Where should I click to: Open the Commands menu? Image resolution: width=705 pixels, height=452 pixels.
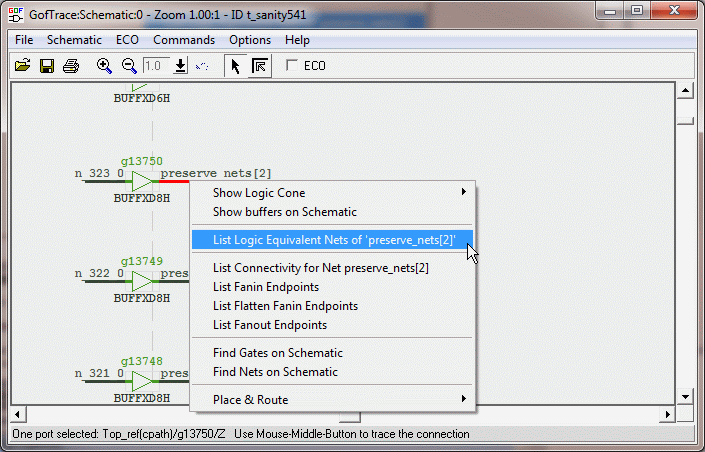[x=184, y=40]
